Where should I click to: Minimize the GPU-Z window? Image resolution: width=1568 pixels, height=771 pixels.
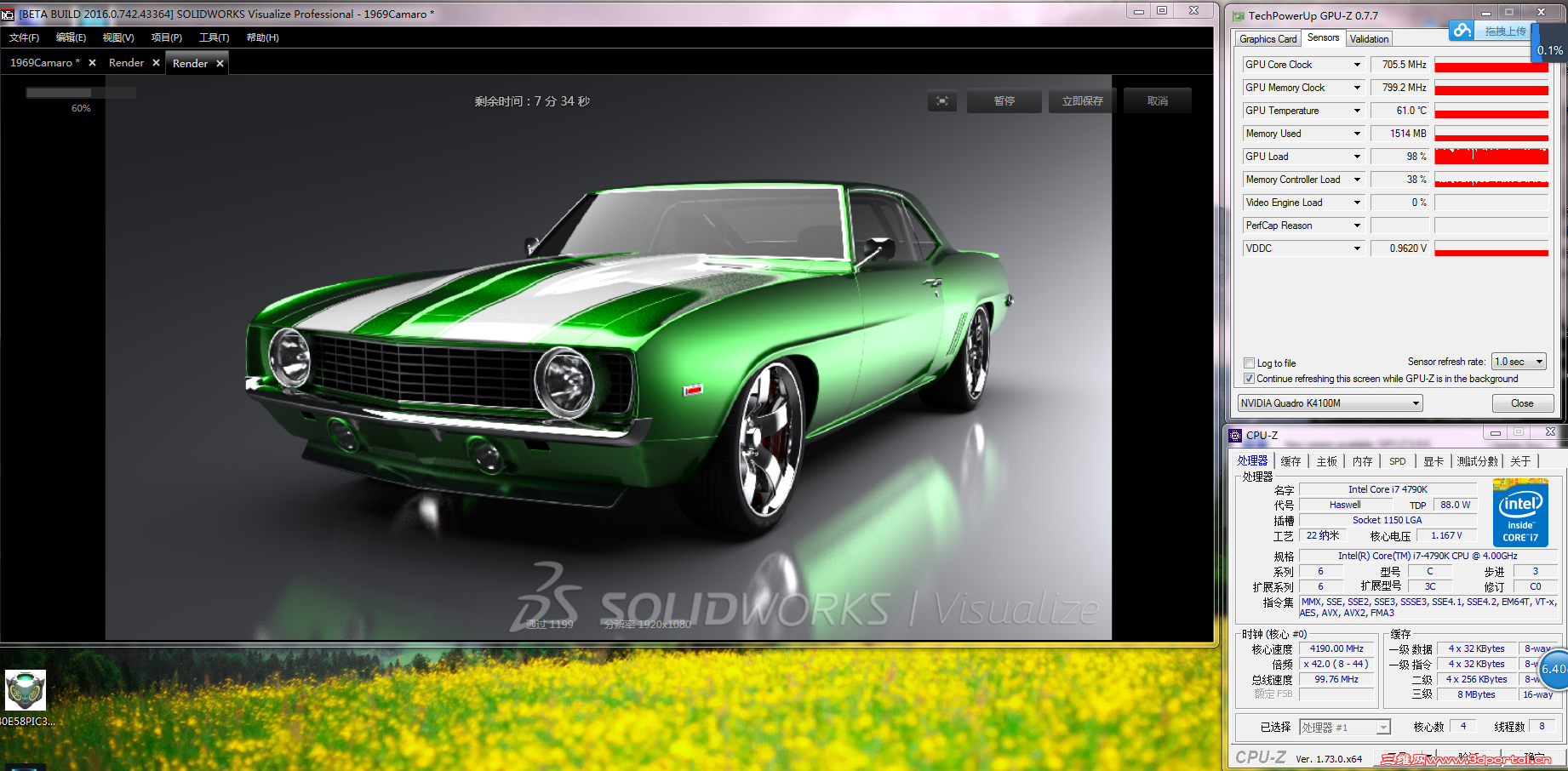coord(1486,12)
